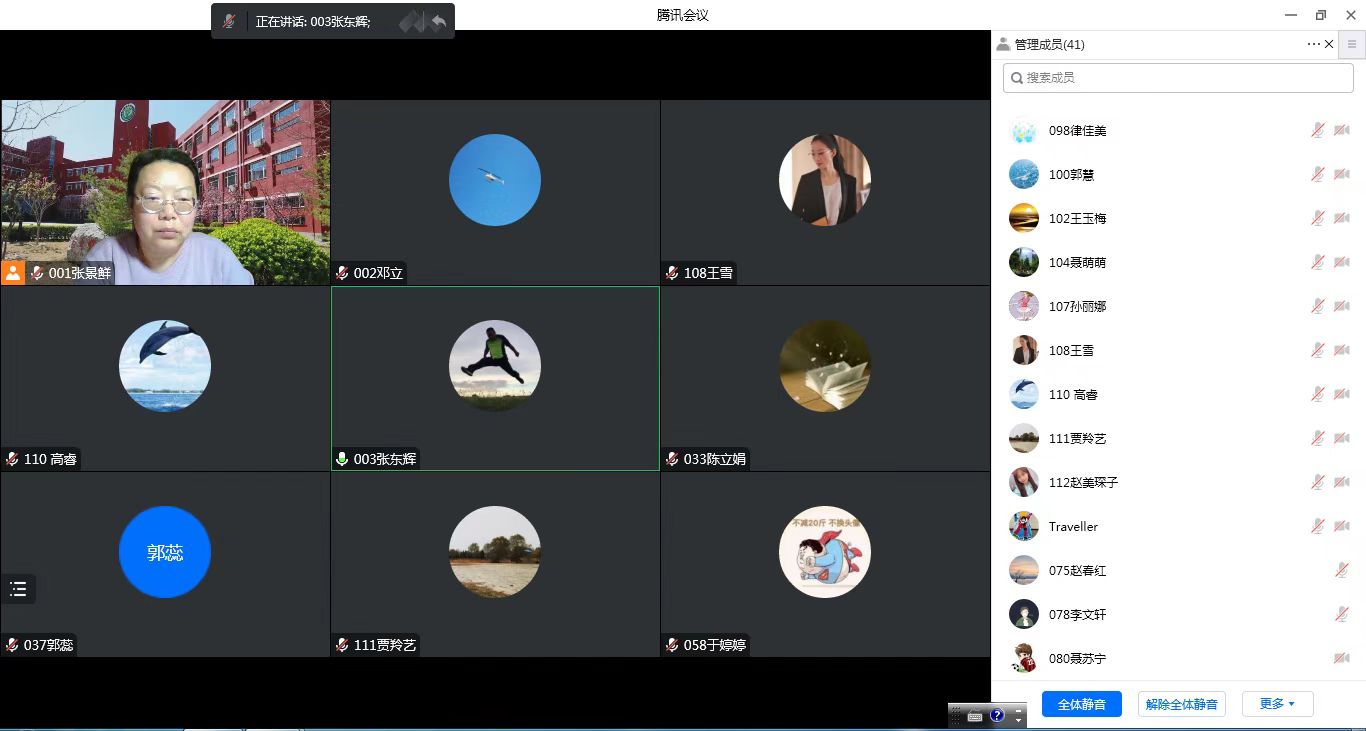1366x731 pixels.
Task: Click the keyboard icon in the input language bar
Action: (x=975, y=715)
